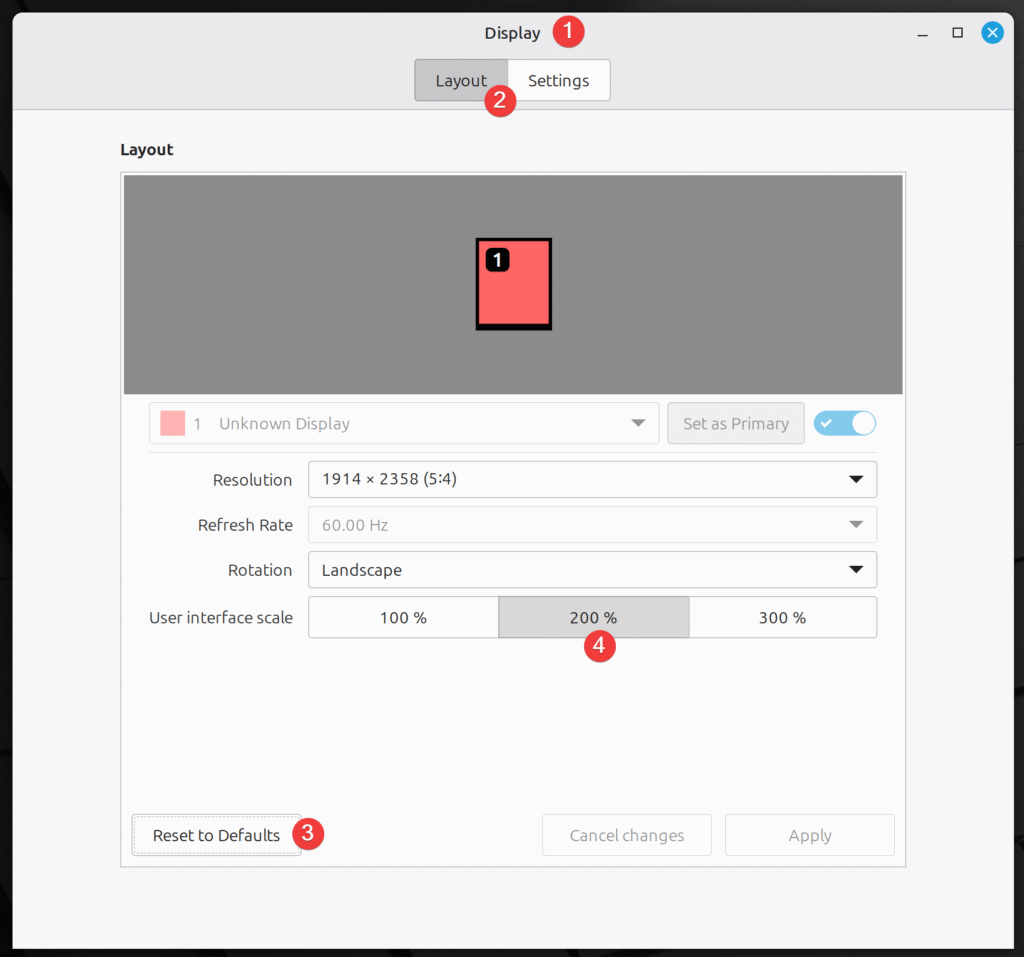
Task: Minimize the Display window
Action: click(x=923, y=34)
